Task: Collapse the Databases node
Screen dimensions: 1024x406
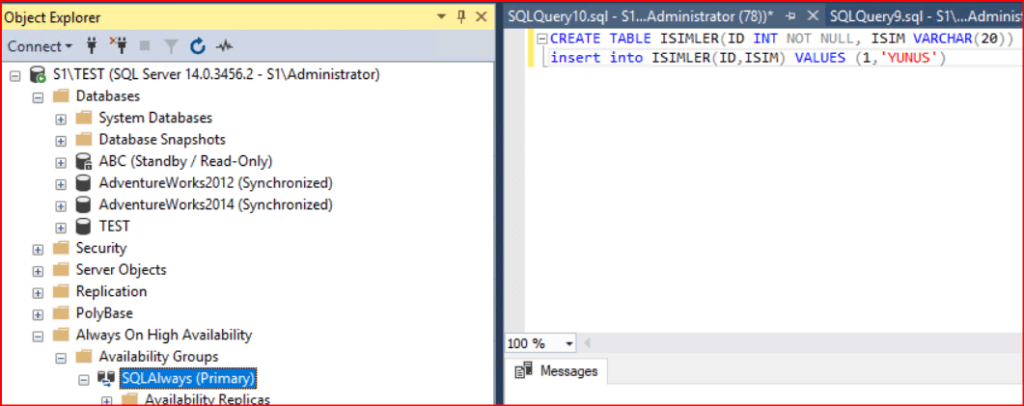Action: click(39, 96)
